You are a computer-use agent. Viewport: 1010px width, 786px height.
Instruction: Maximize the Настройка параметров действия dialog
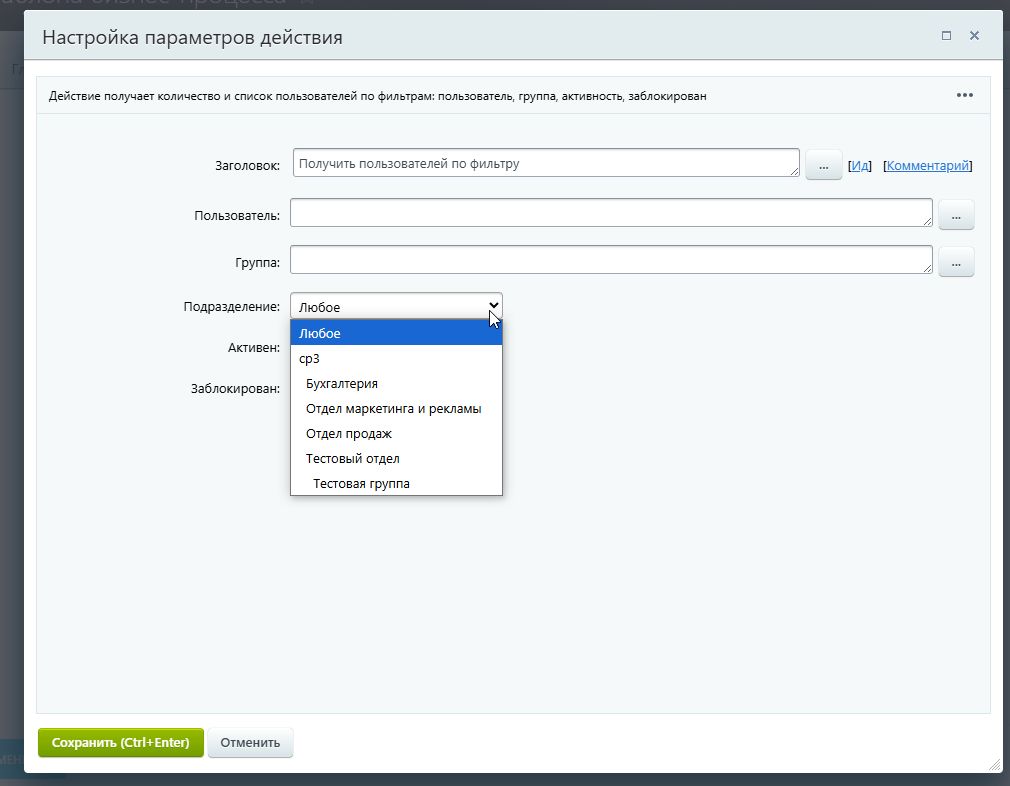[x=946, y=36]
